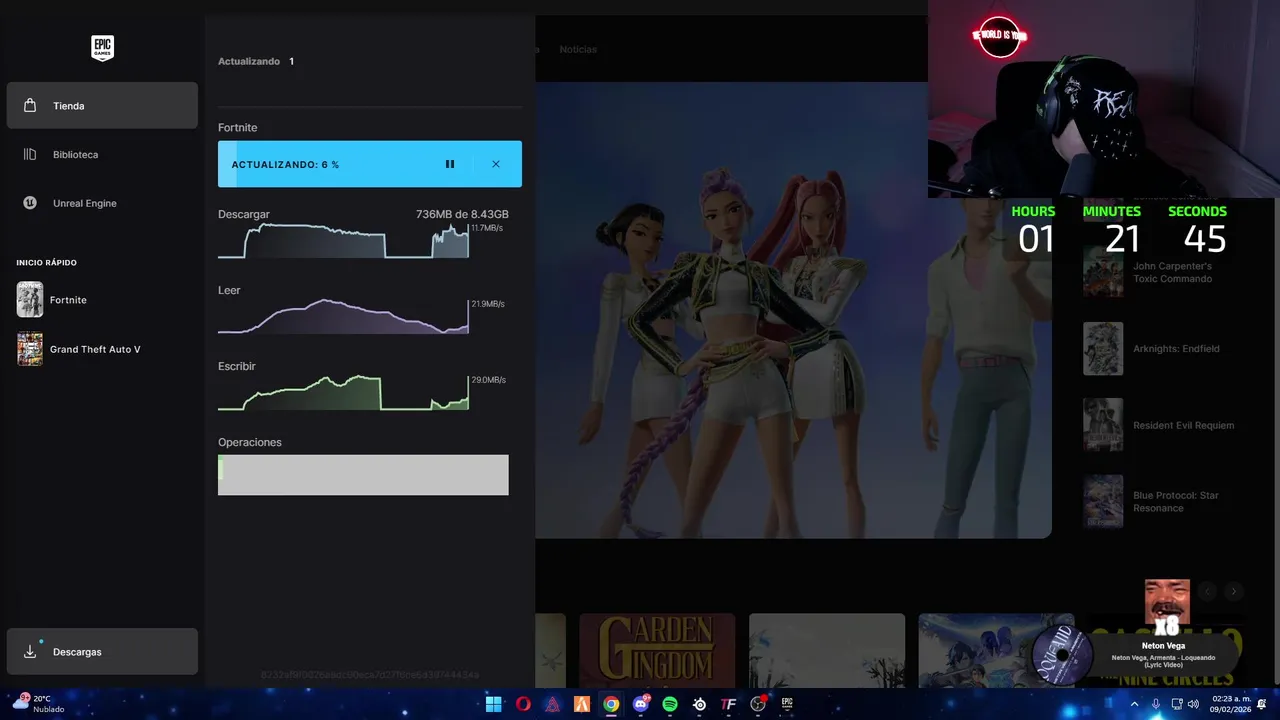Open Google Chrome from the taskbar
This screenshot has height=720, width=1280.
click(611, 704)
